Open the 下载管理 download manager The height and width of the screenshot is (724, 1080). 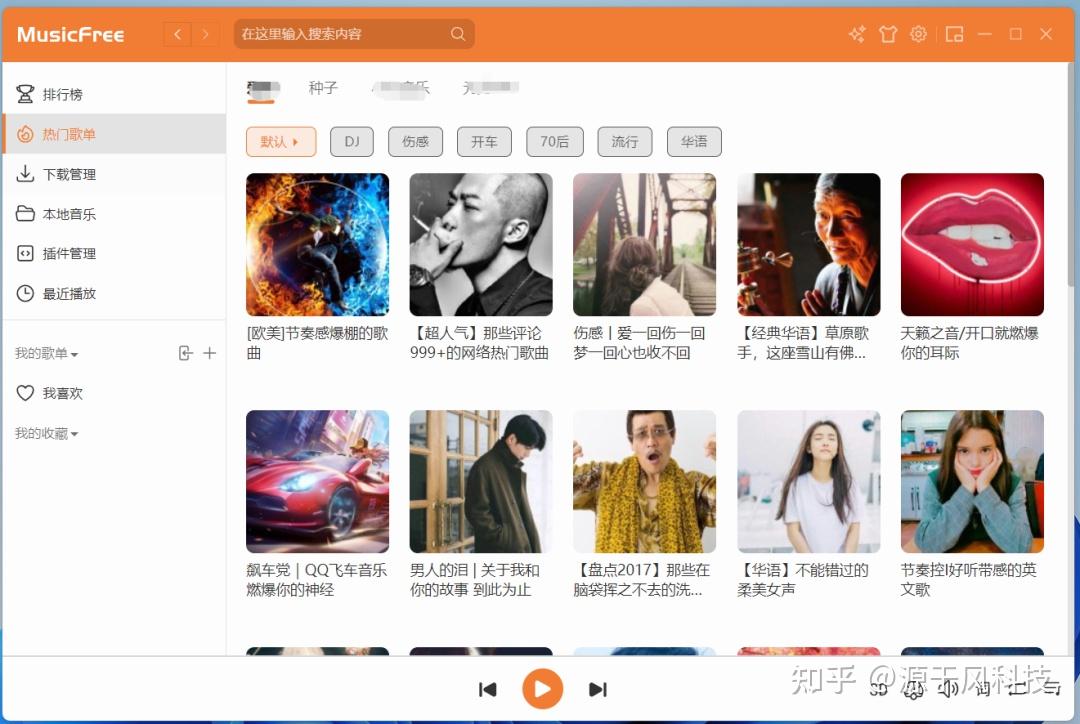click(x=66, y=174)
